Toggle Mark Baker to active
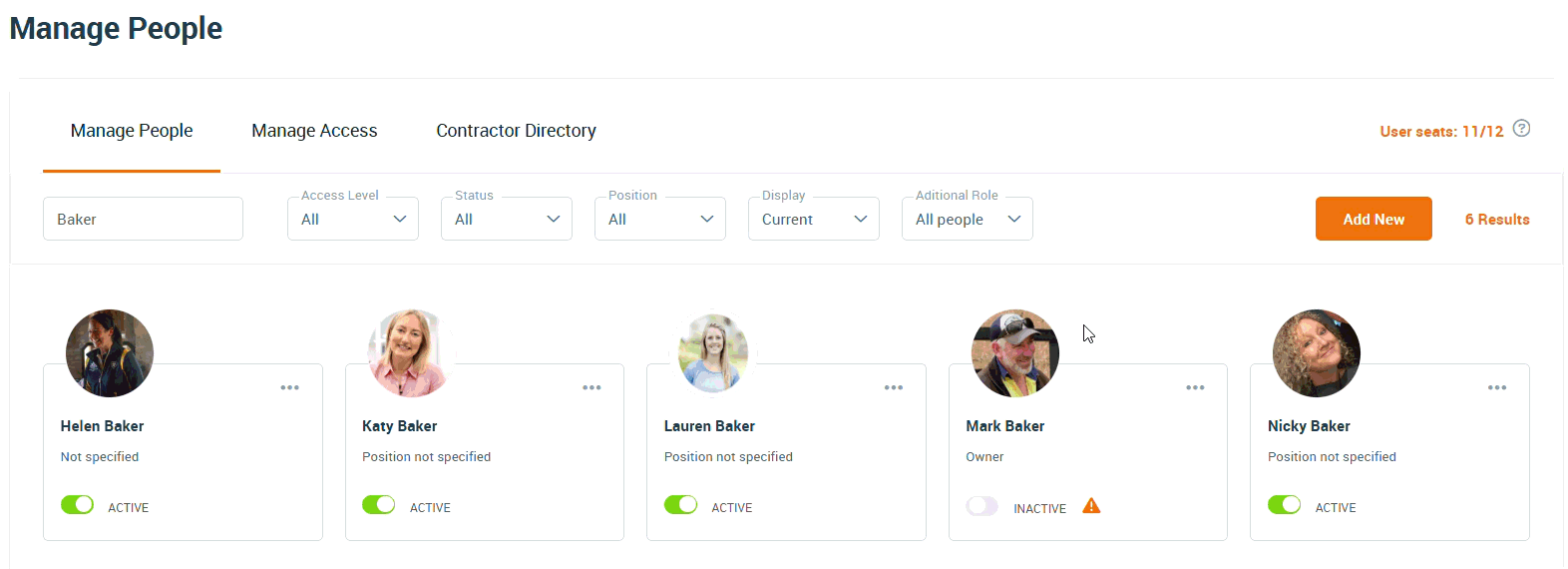Screen dimensions: 1568x569 (982, 506)
